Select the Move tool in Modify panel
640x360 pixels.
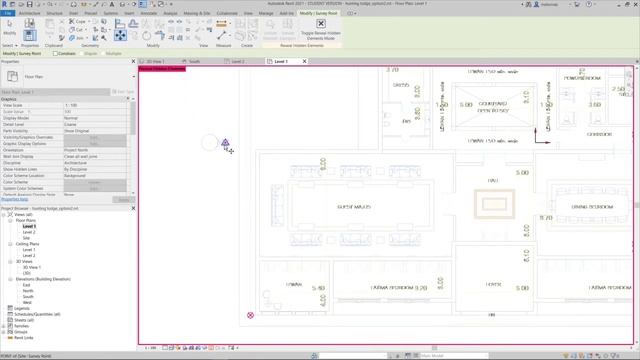[120, 35]
